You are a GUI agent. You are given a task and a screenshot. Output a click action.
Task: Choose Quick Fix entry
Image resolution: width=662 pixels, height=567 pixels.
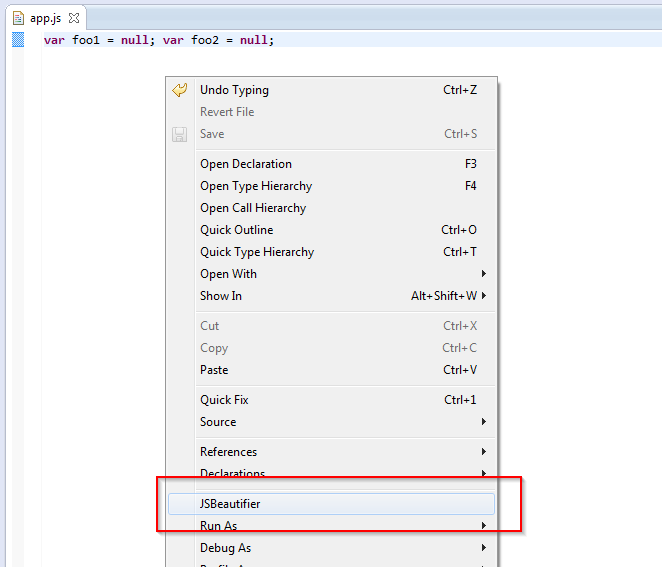(331, 400)
